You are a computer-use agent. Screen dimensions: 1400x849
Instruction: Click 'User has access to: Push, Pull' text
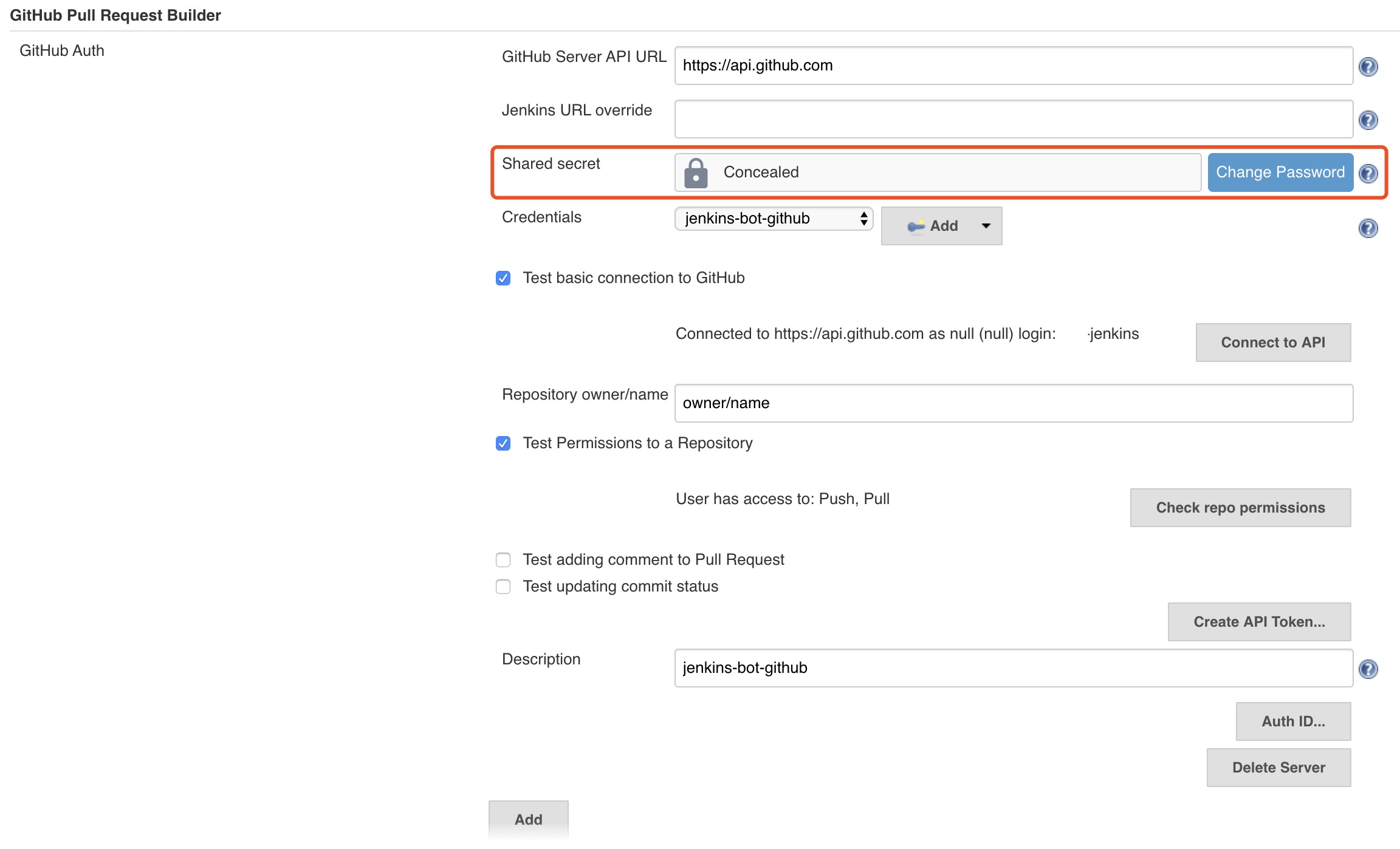[x=783, y=499]
